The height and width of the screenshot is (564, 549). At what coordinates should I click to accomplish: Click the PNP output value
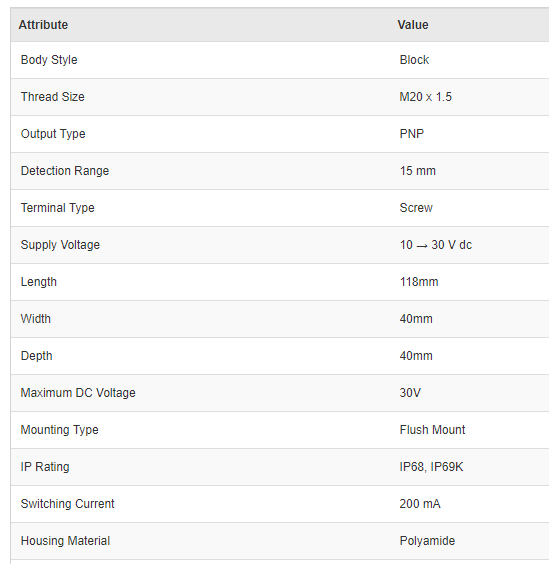412,134
